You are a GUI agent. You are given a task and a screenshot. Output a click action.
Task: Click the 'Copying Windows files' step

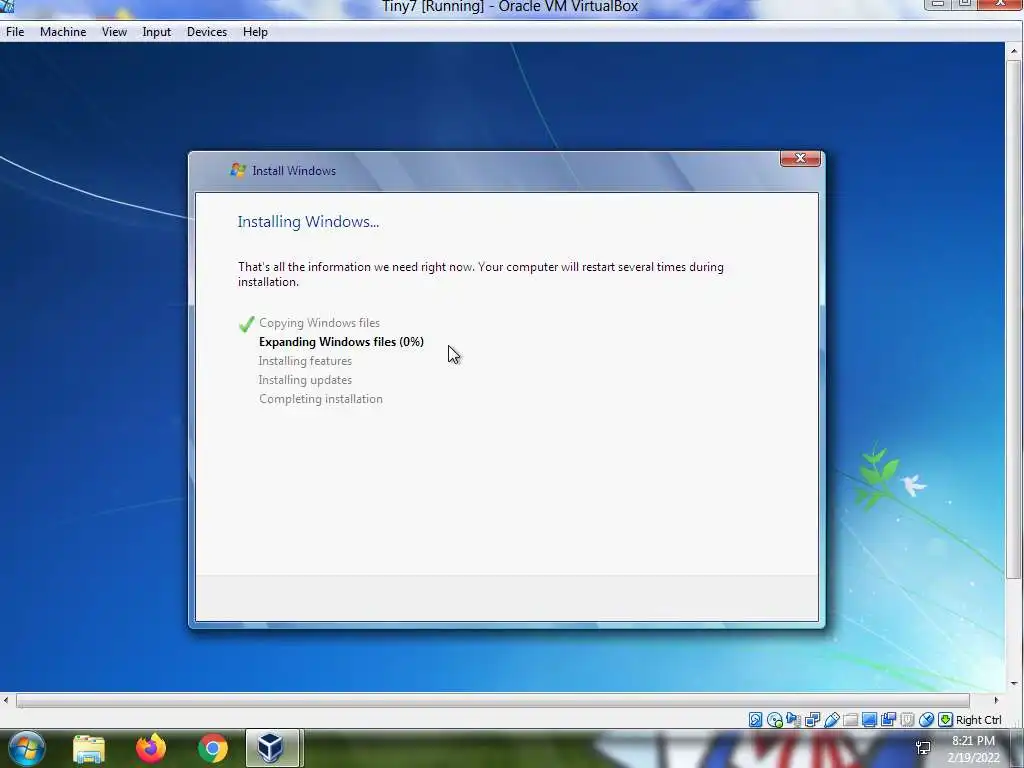tap(319, 323)
